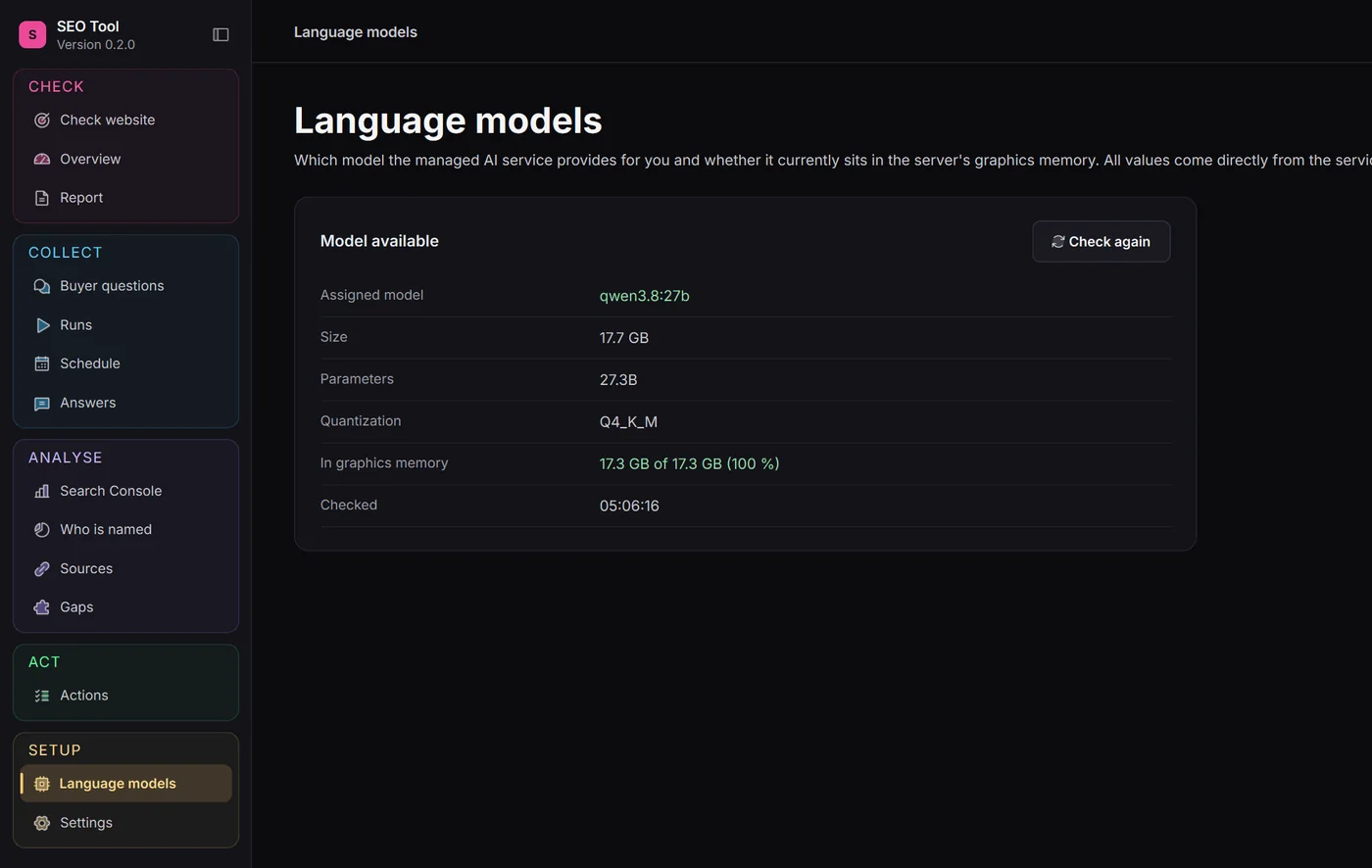Select Language models in the sidebar

pos(125,784)
